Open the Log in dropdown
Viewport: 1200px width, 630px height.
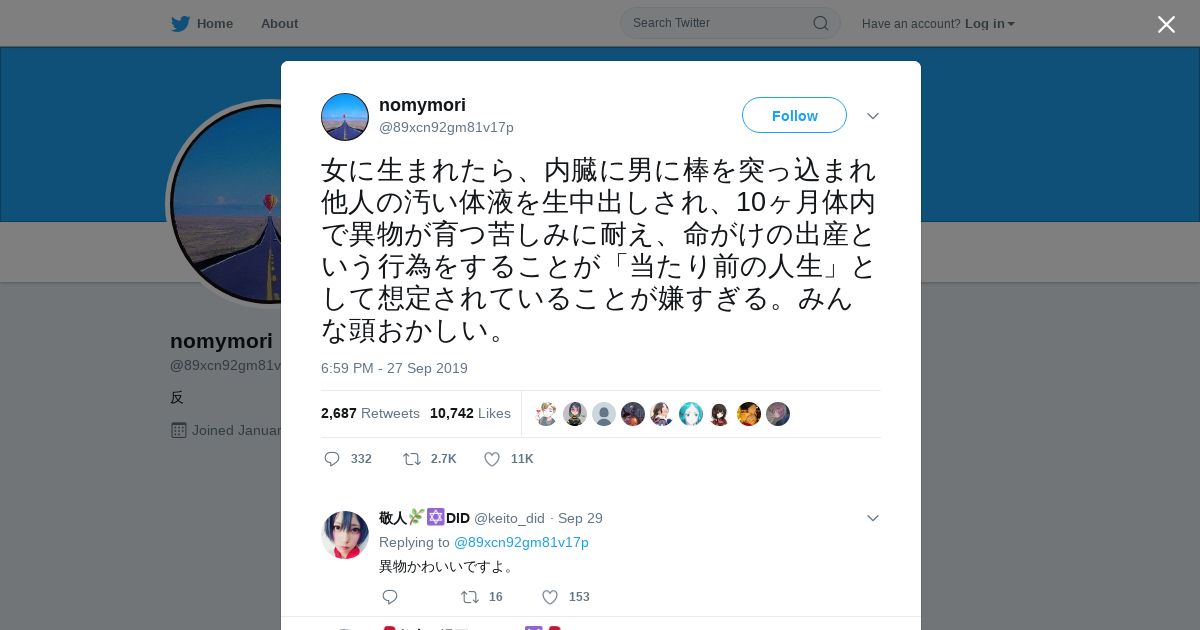point(990,24)
